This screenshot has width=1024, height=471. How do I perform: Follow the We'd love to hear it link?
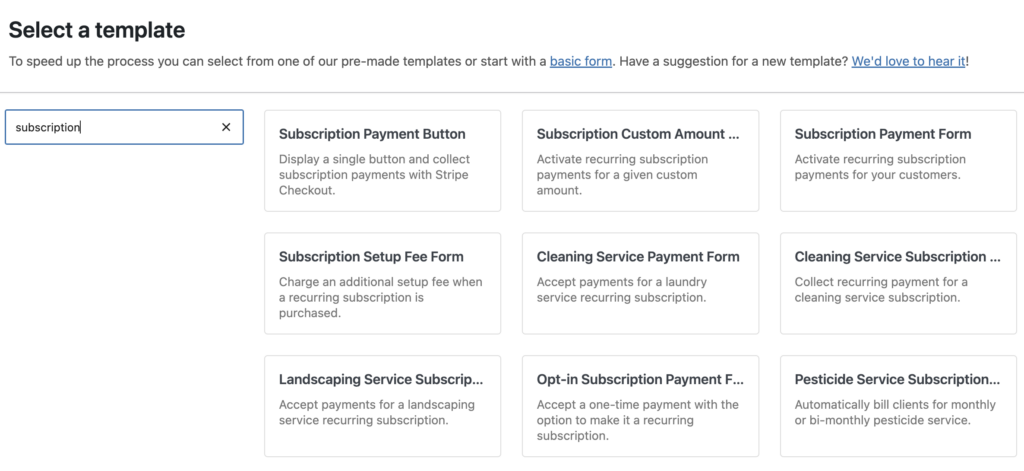908,61
